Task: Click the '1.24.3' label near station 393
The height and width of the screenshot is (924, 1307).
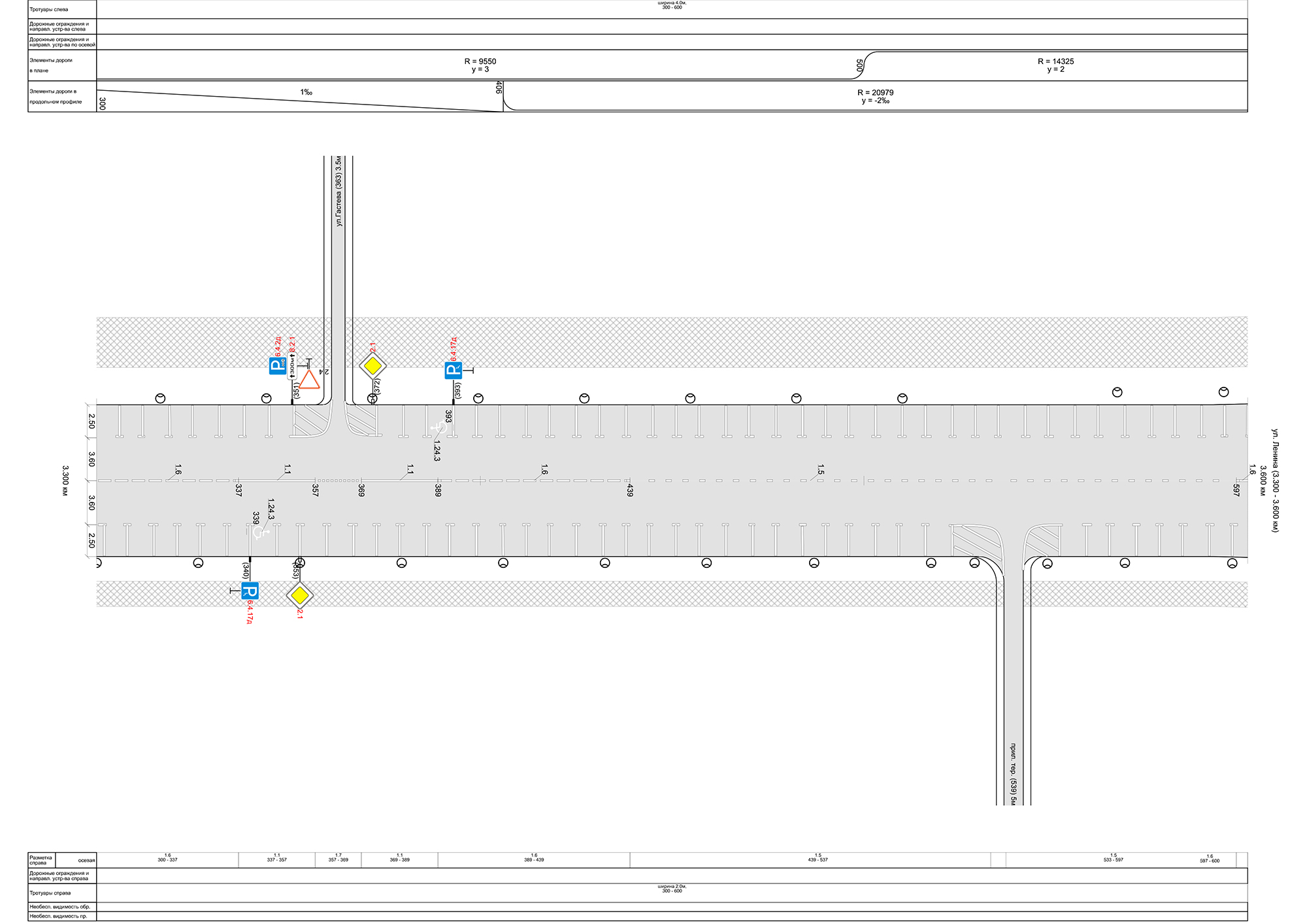Action: [x=437, y=451]
